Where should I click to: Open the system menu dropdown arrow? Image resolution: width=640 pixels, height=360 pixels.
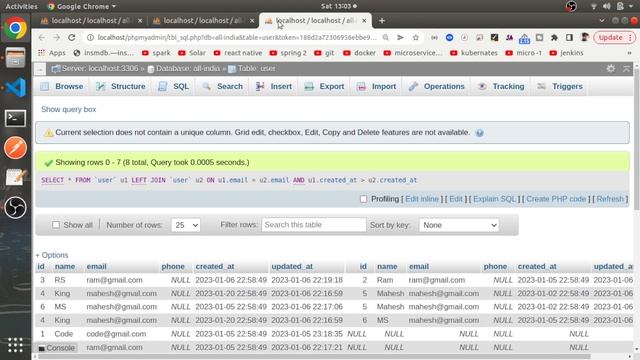(x=631, y=6)
